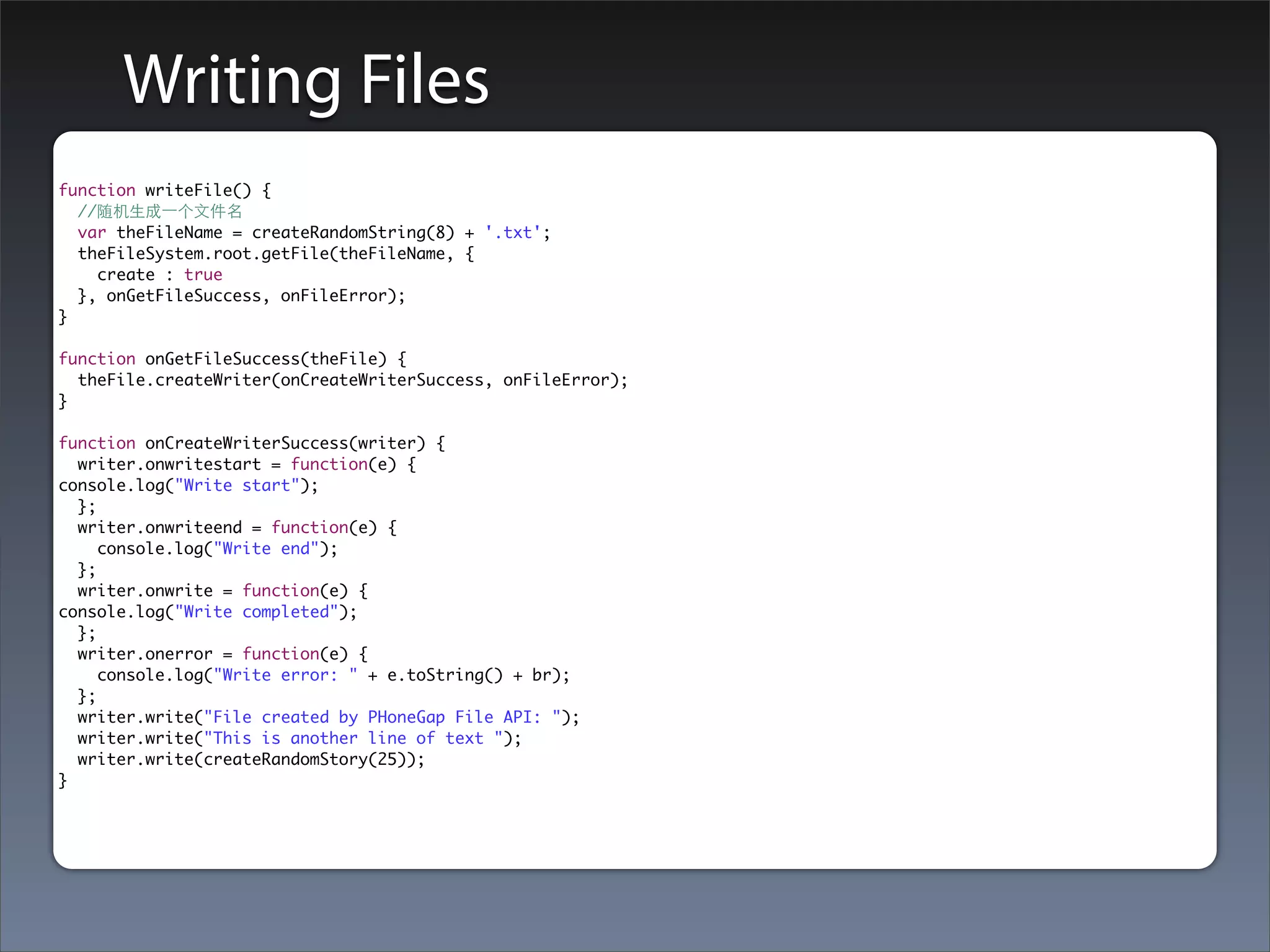Click the 'writer.onerror = function(e) {' line
Screen dimensions: 1270x952
click(x=223, y=654)
